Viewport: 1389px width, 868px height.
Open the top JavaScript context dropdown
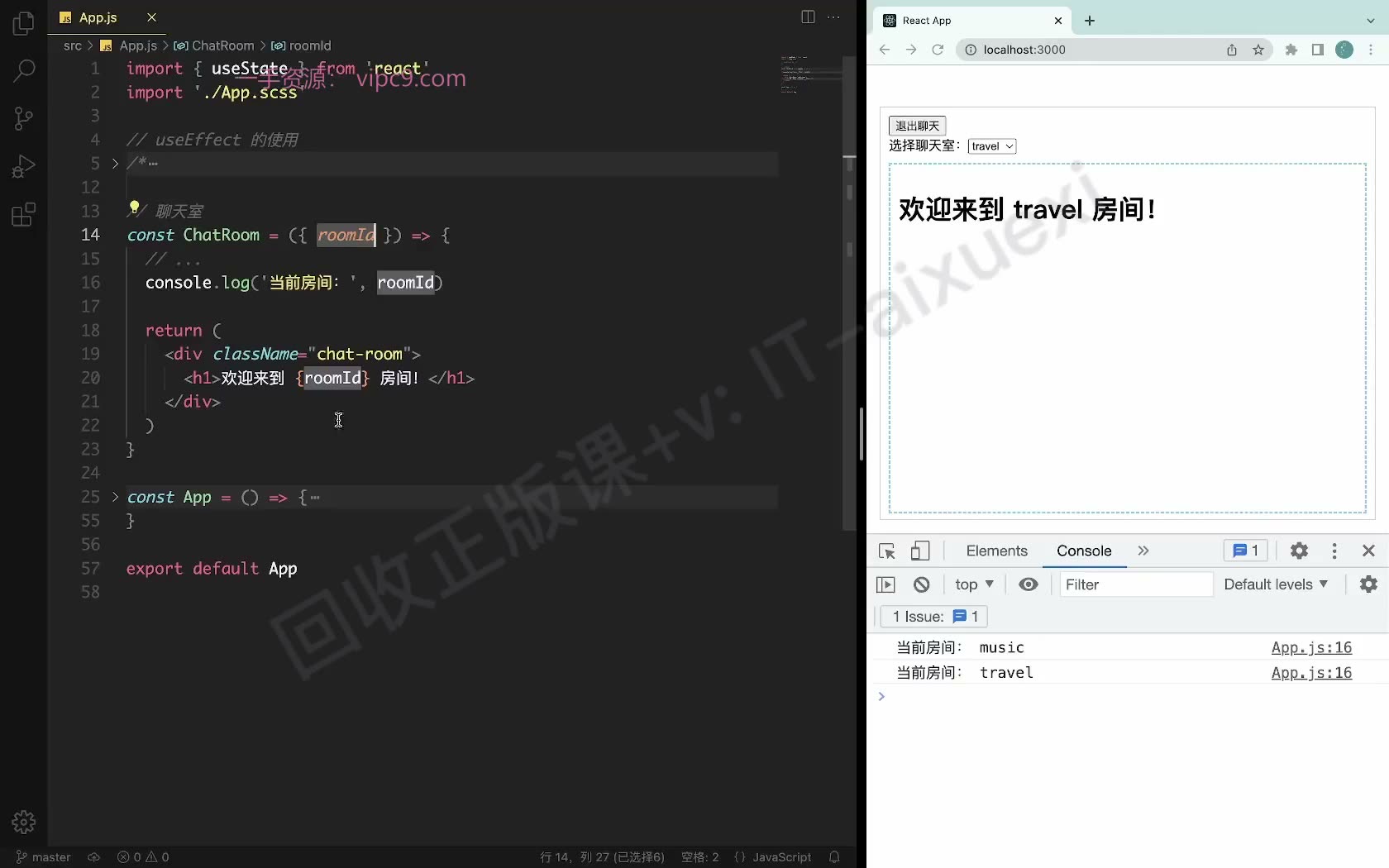(974, 584)
